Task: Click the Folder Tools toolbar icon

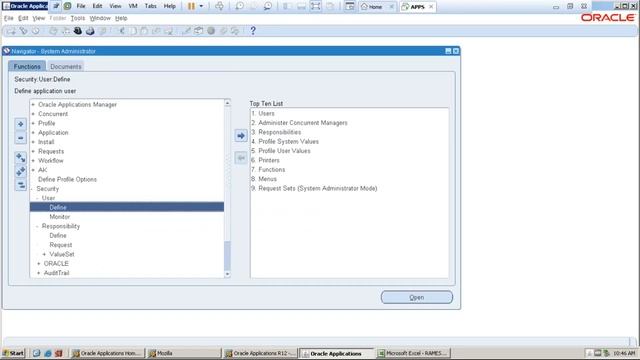Action: (x=235, y=31)
